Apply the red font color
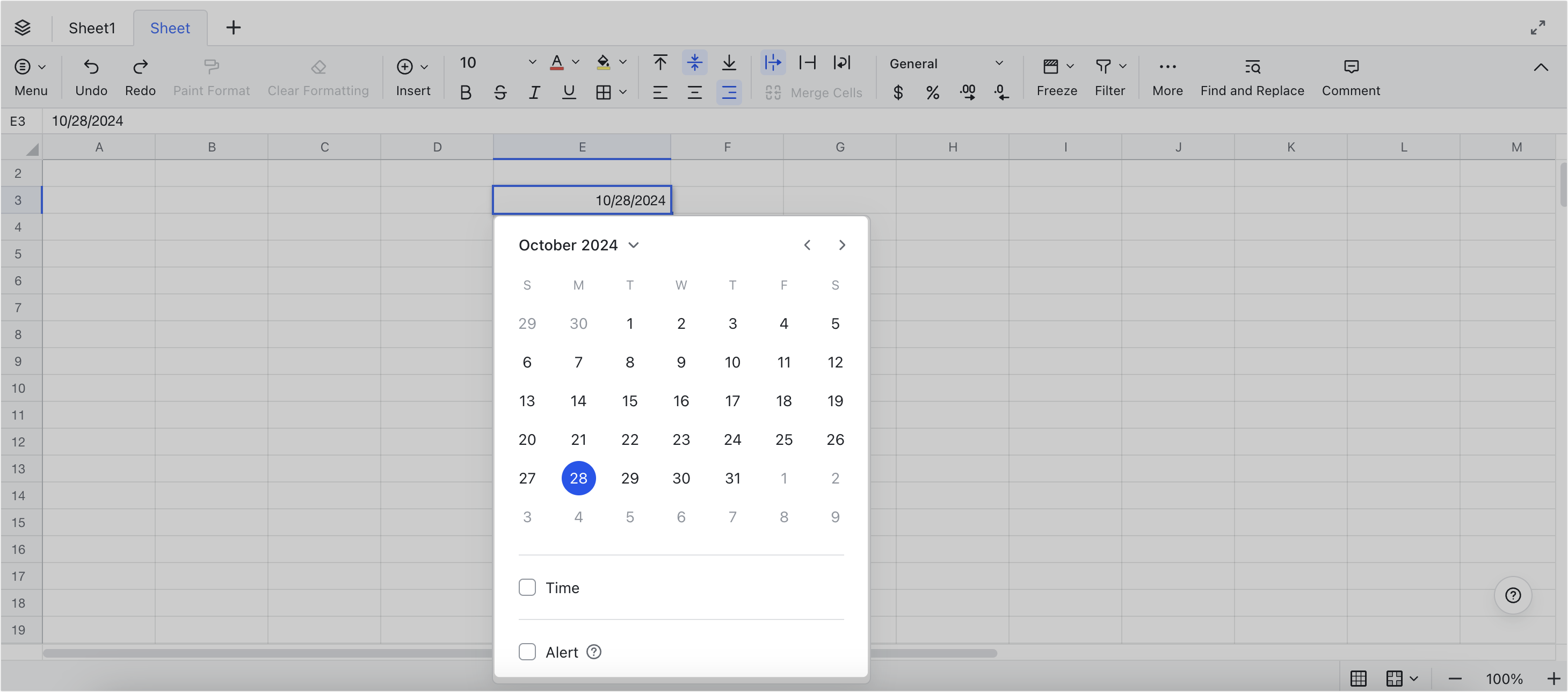 pos(556,62)
